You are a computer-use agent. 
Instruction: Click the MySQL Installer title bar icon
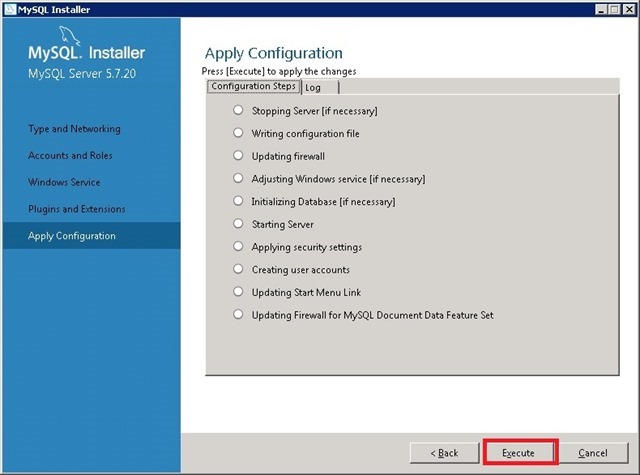tap(10, 9)
